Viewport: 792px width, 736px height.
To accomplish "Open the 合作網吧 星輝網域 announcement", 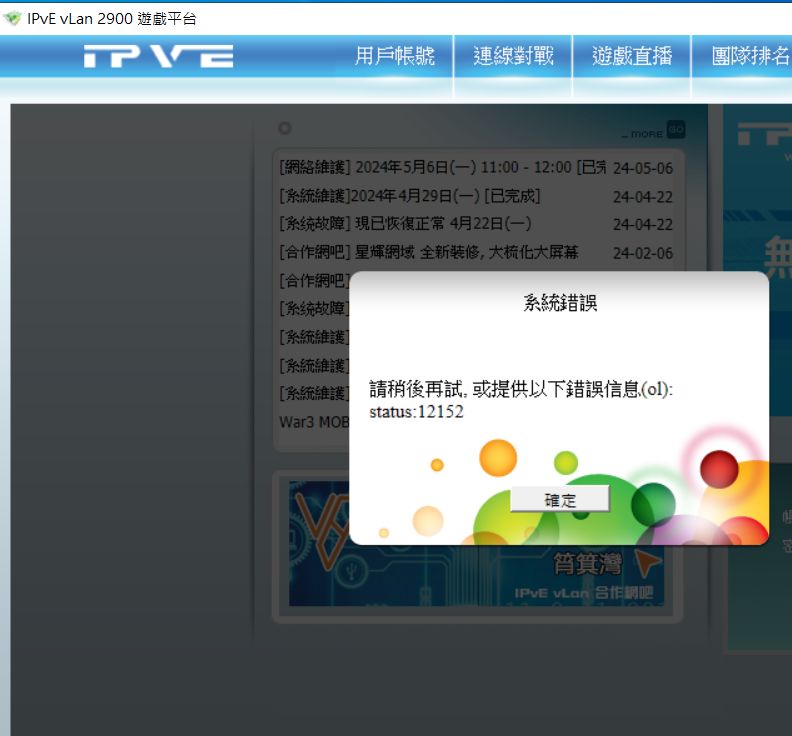I will 428,252.
